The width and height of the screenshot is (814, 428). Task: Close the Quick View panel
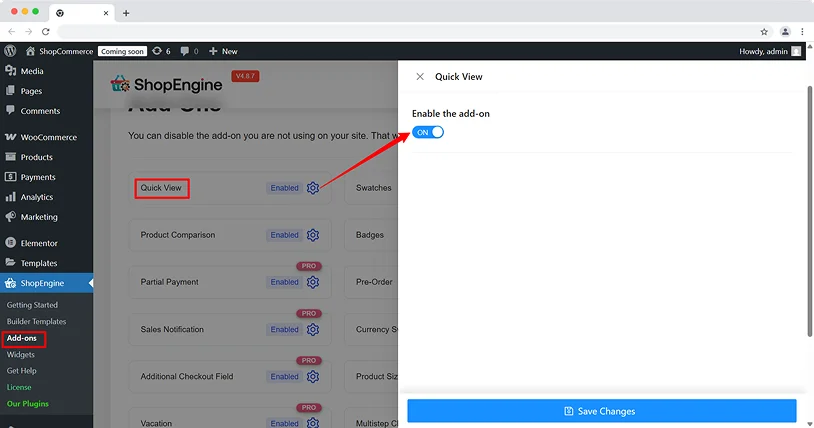point(420,76)
